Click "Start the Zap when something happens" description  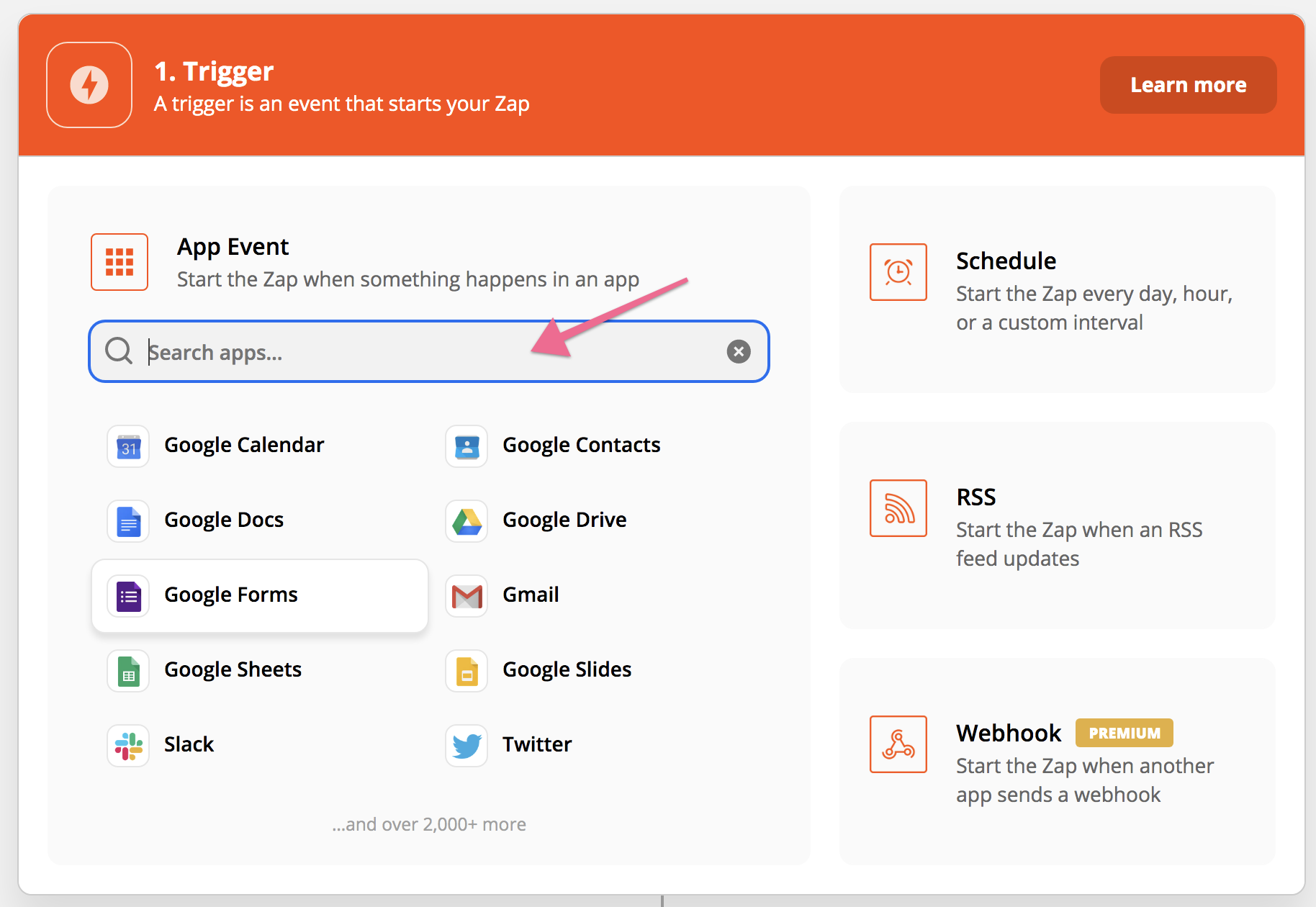tap(408, 279)
